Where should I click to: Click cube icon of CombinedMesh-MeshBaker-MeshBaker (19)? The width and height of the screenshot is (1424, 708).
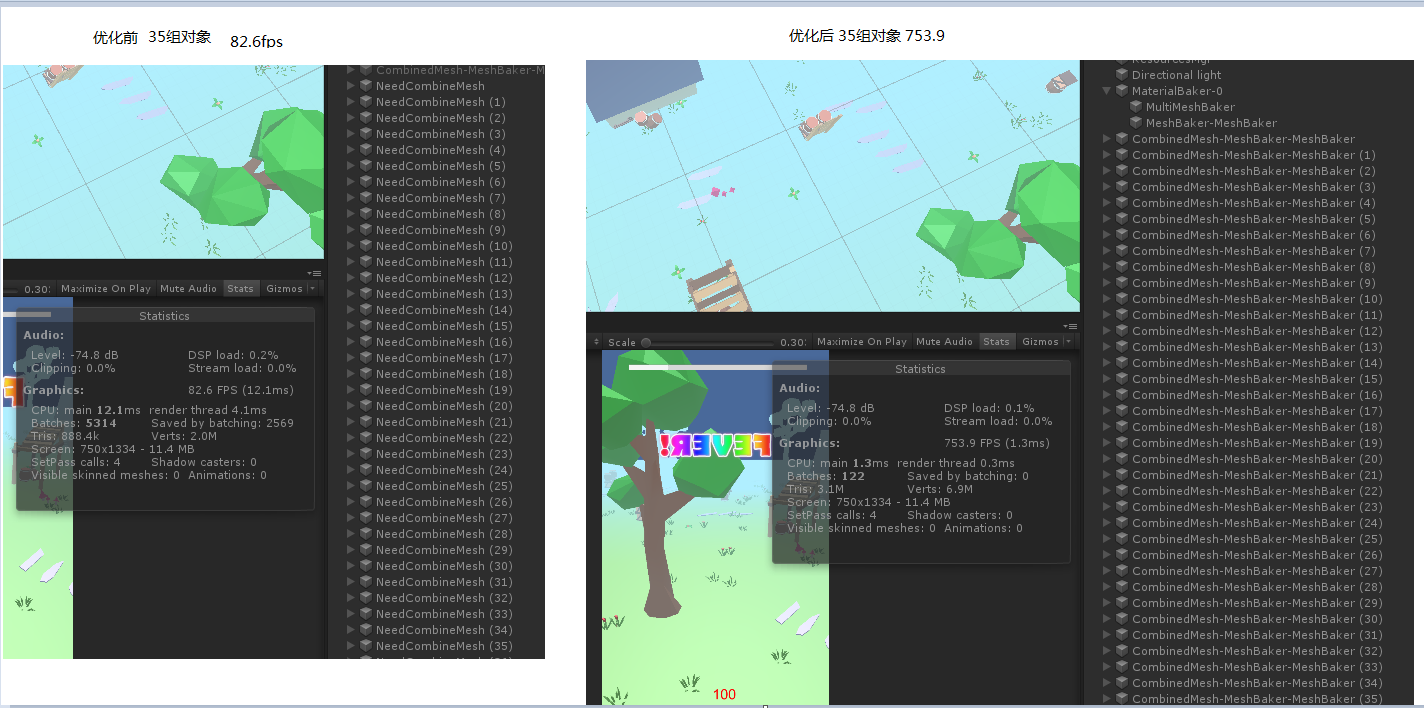(1122, 443)
